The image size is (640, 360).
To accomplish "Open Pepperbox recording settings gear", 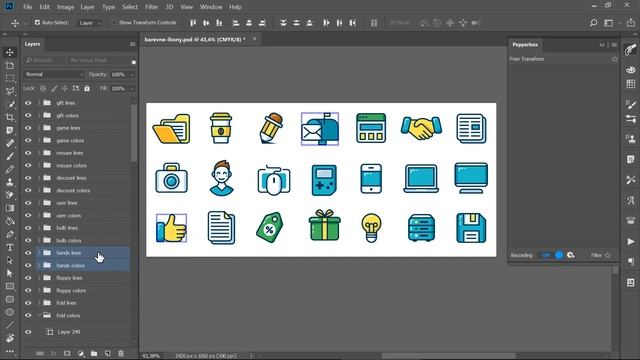I will (571, 255).
